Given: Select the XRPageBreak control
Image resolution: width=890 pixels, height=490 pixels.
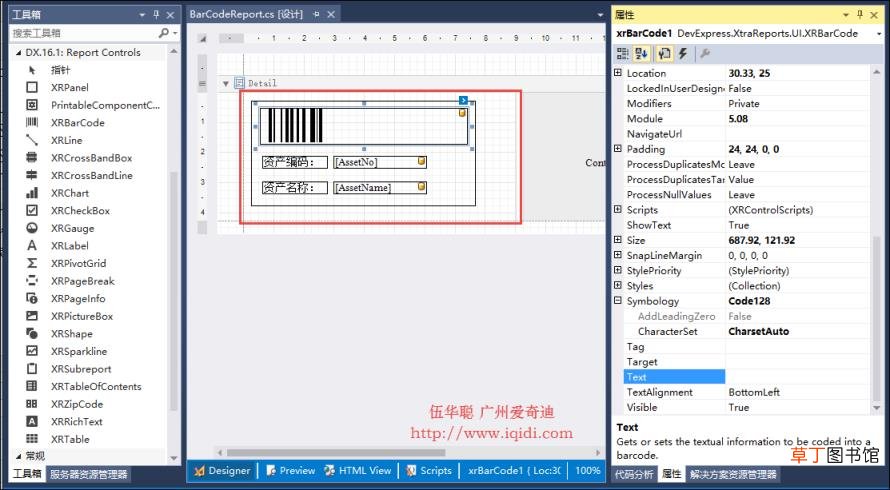Looking at the screenshot, I should tap(82, 281).
